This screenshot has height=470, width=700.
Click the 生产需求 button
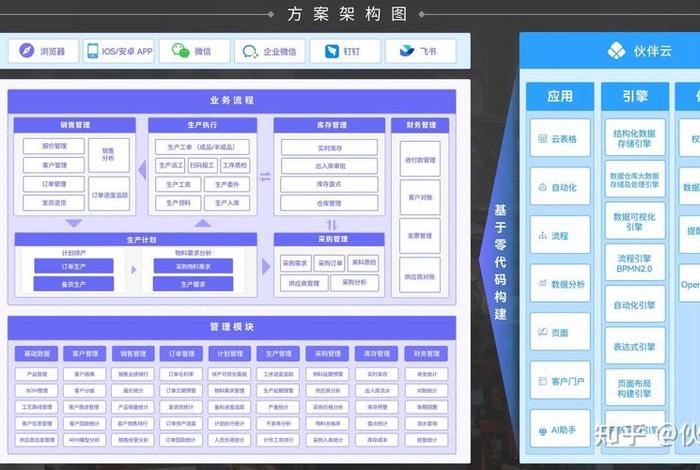click(x=193, y=284)
